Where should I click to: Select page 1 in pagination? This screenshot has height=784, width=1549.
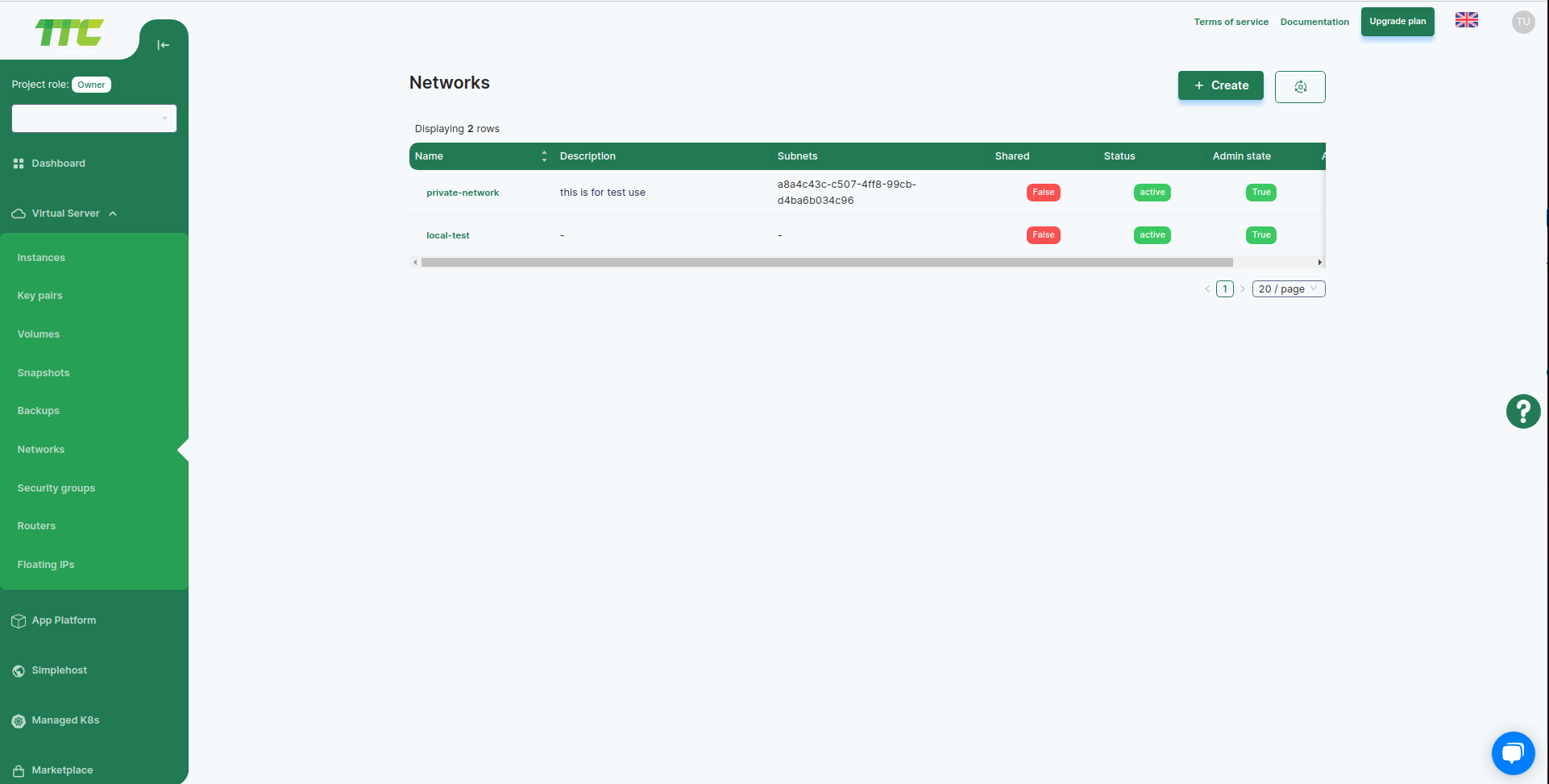click(x=1225, y=289)
